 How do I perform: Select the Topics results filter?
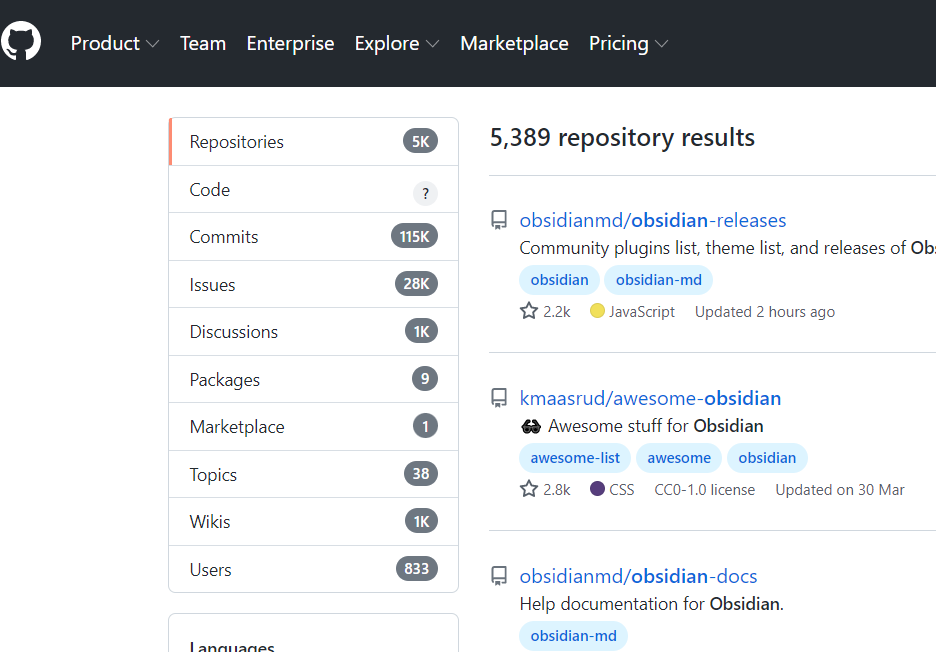[313, 474]
